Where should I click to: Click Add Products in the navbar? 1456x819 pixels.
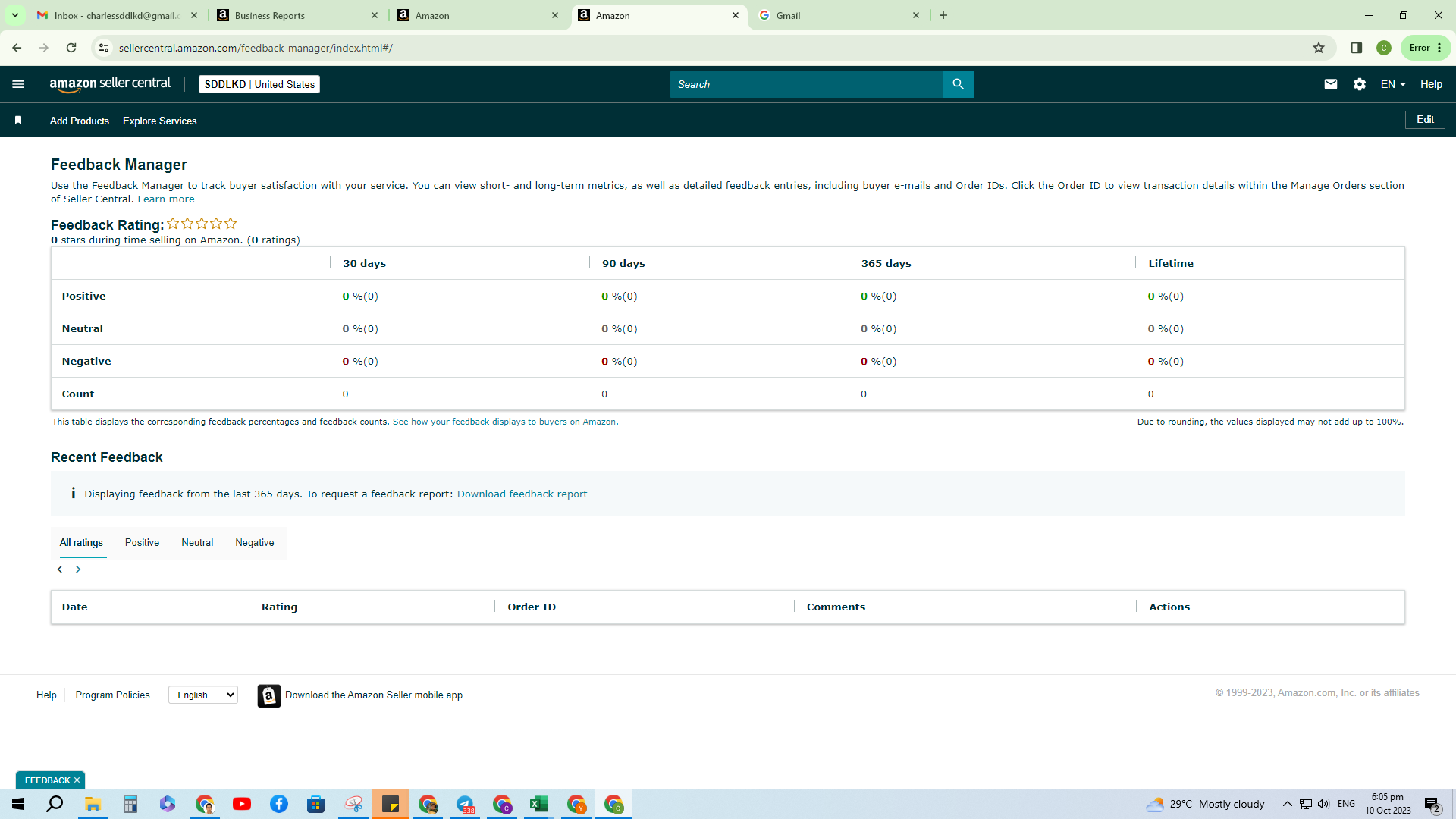(x=80, y=121)
